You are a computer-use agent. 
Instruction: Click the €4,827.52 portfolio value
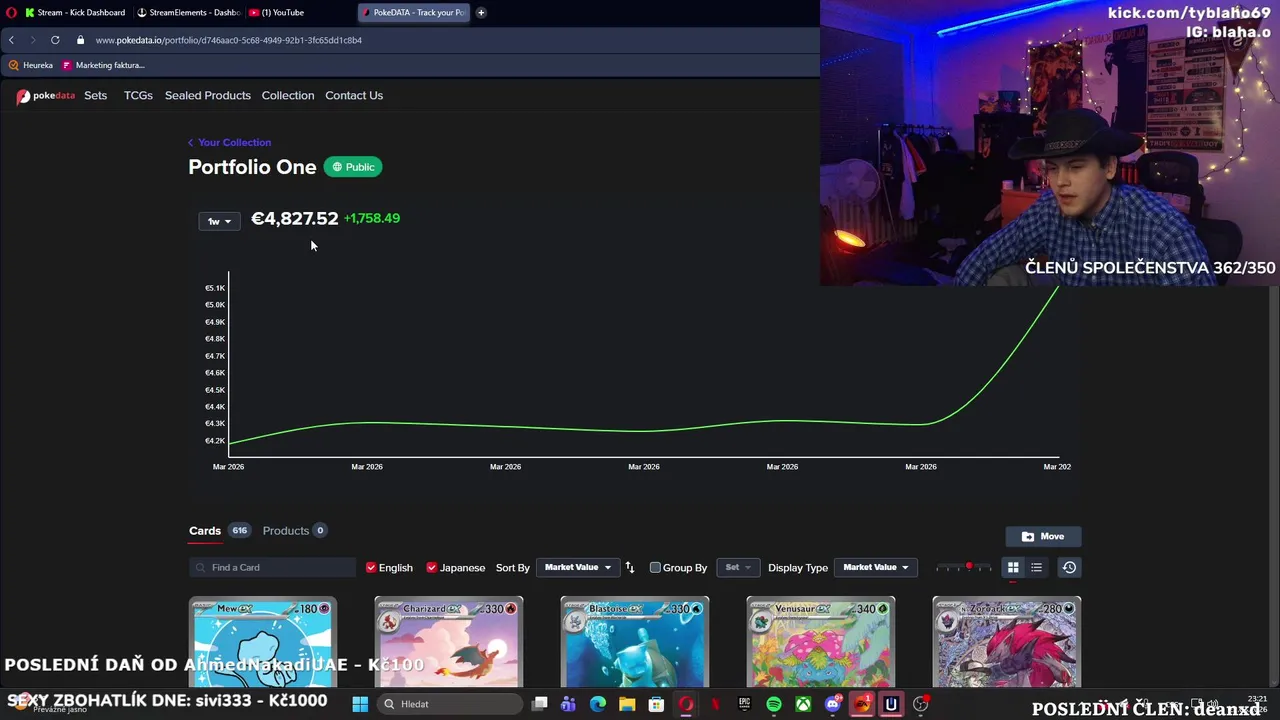(x=295, y=219)
